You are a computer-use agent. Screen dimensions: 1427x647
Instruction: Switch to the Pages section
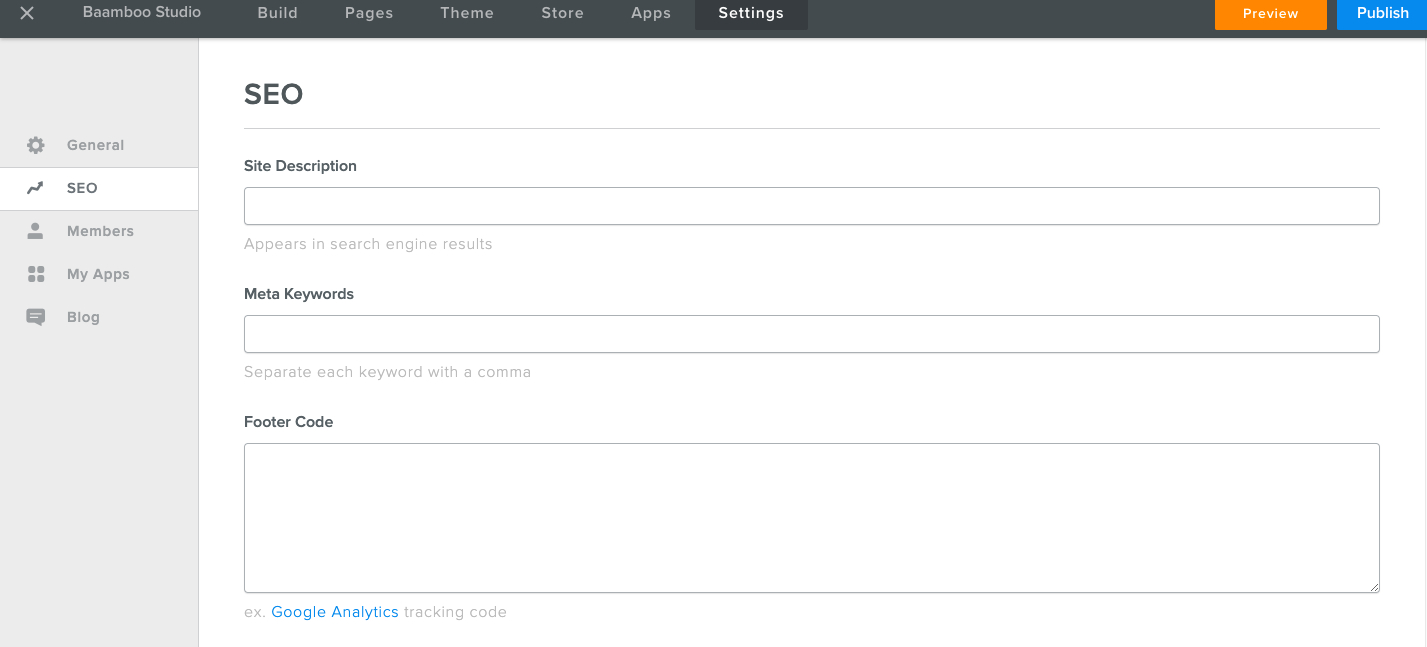pos(368,13)
